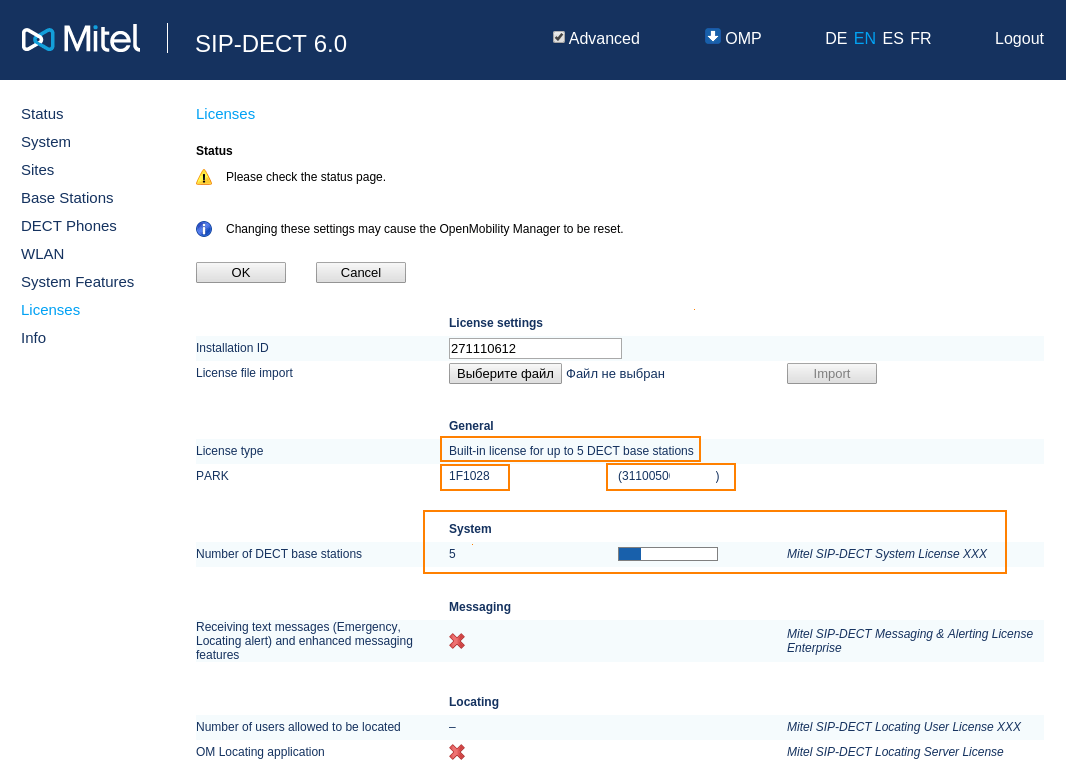
Task: Click 'Number of users allowed to be located'
Action: point(298,727)
